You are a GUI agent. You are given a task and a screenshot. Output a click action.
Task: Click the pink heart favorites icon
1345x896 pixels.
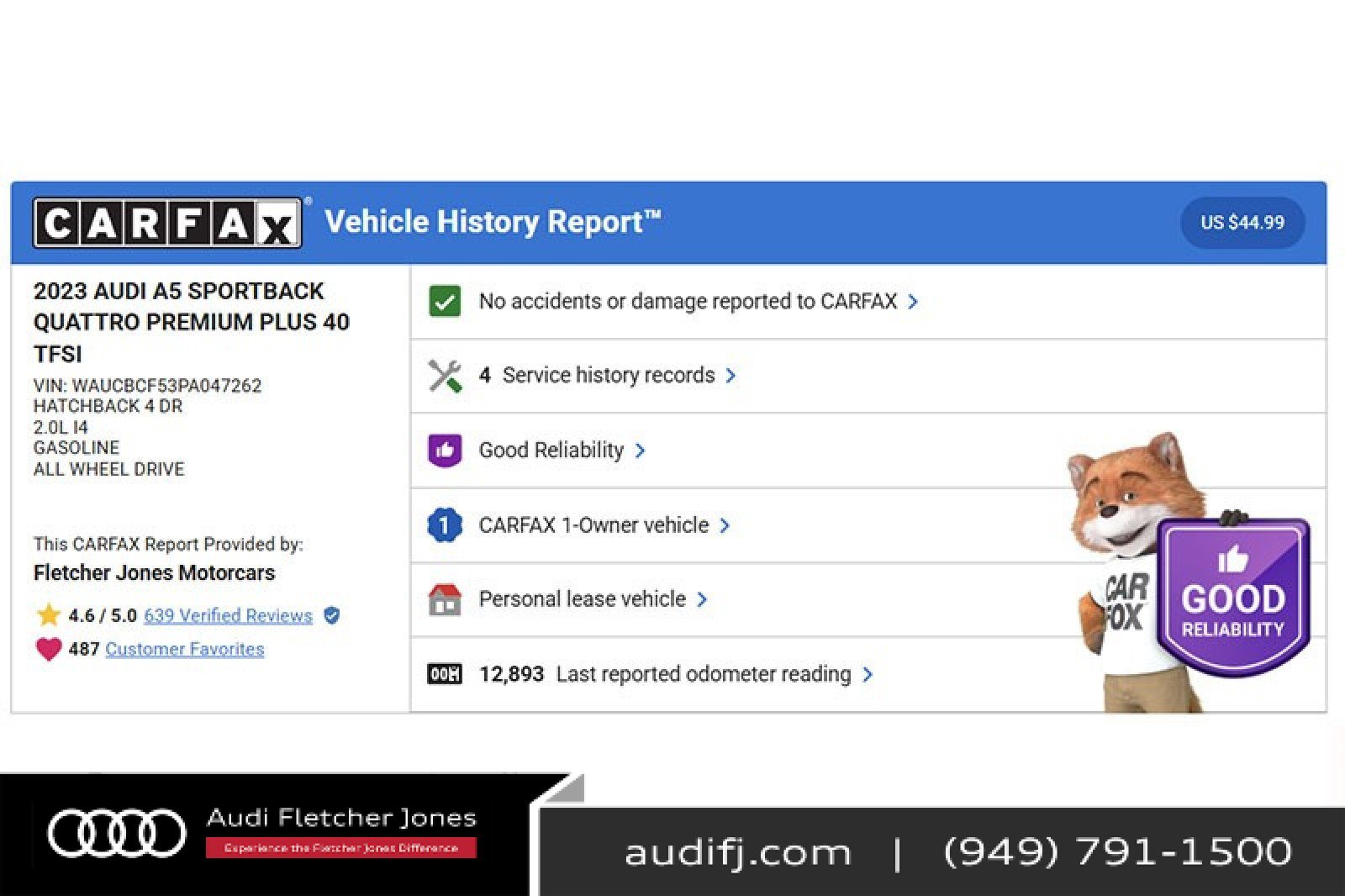[49, 649]
